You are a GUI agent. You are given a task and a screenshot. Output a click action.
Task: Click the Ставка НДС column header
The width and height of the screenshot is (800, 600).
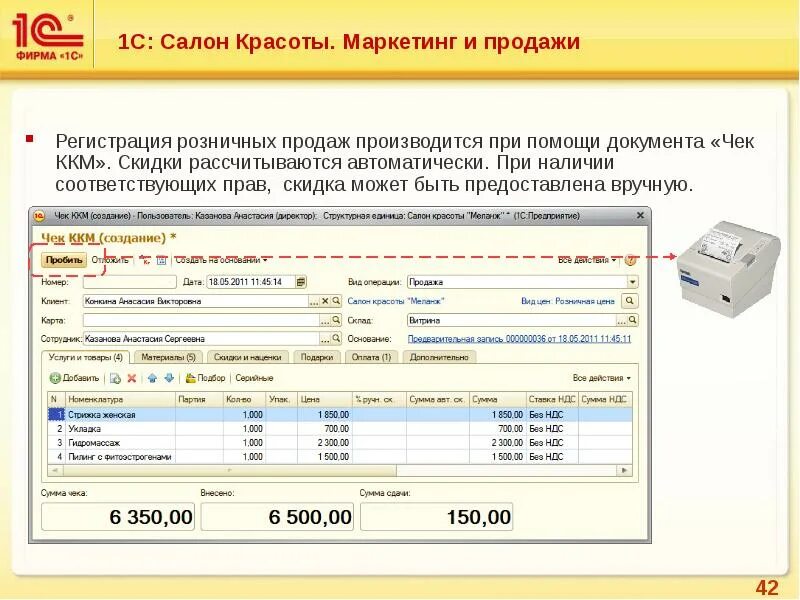(552, 399)
